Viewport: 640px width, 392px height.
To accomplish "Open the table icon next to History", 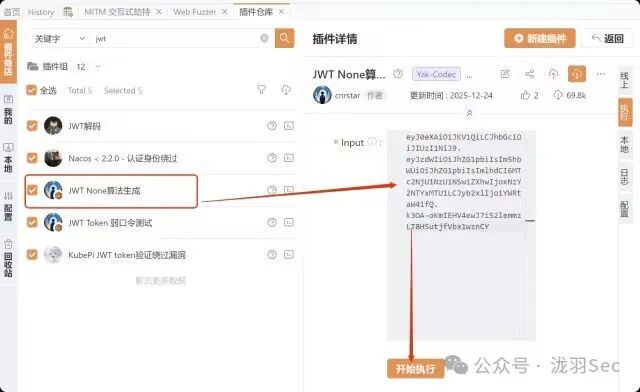I will click(68, 12).
